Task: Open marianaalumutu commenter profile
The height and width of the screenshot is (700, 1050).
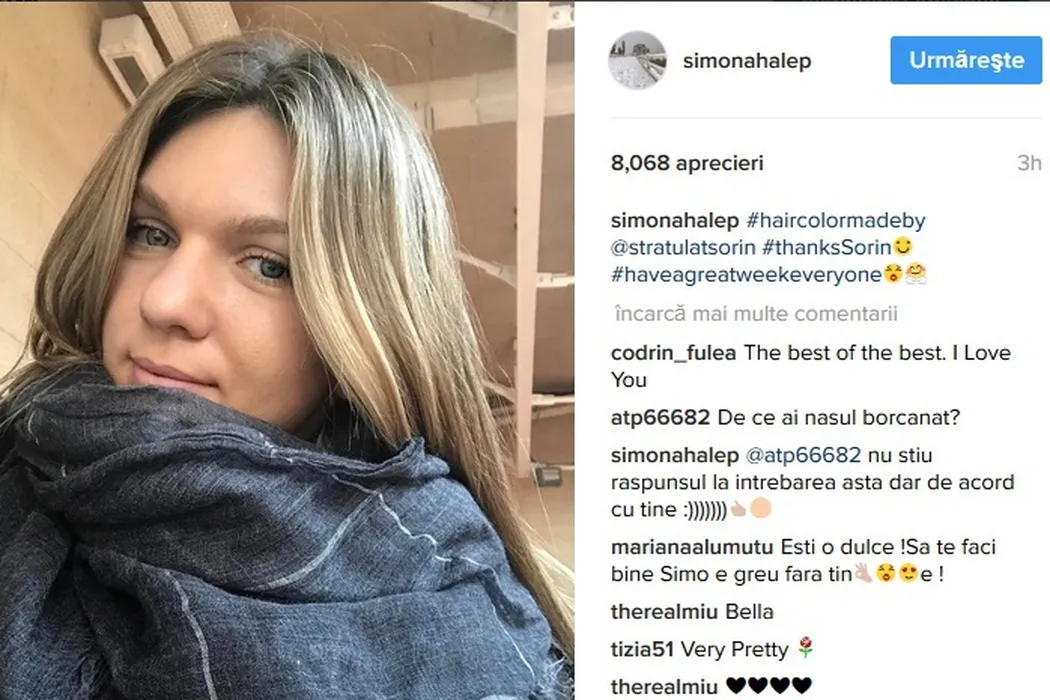Action: (x=692, y=547)
